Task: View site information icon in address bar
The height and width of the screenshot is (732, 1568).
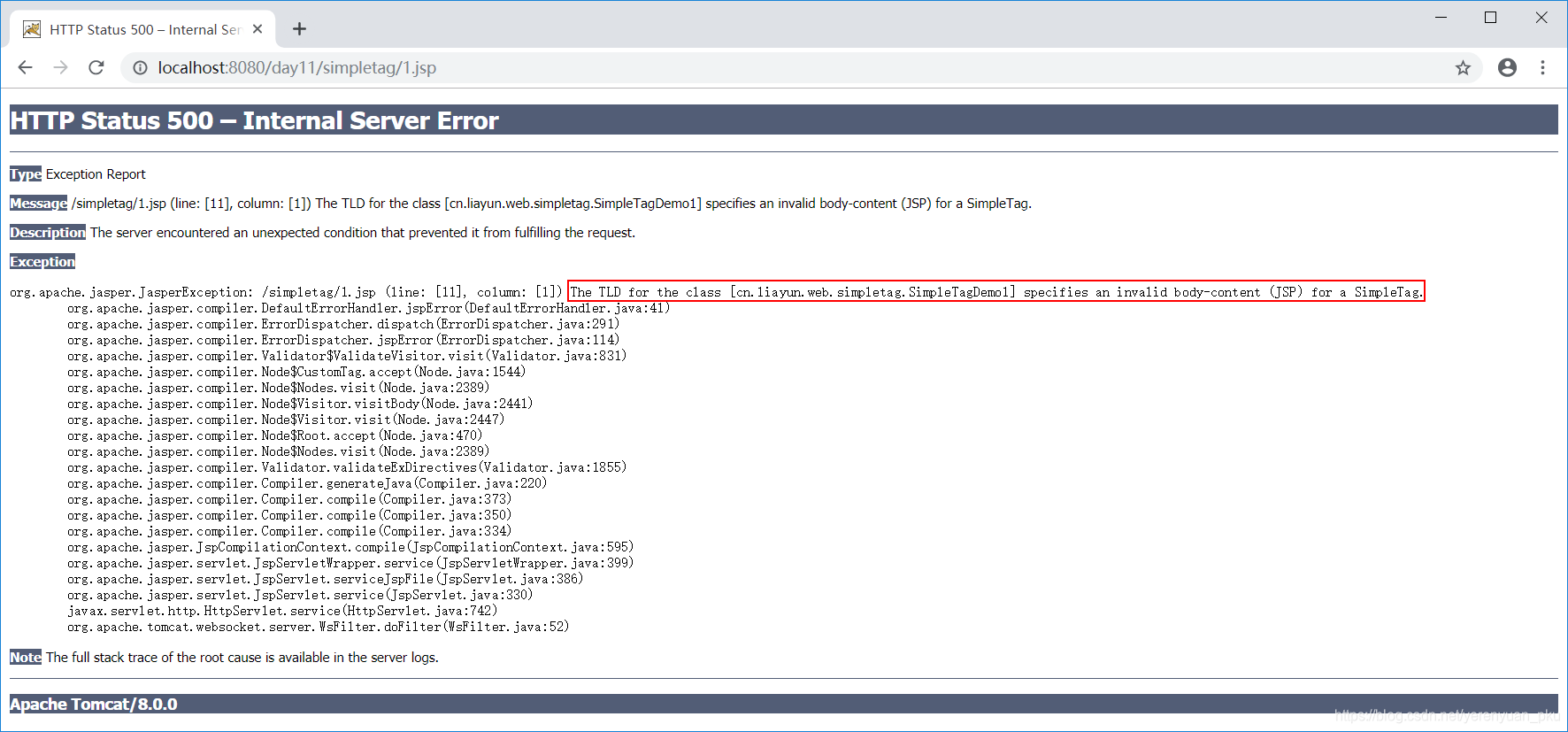Action: (x=140, y=67)
